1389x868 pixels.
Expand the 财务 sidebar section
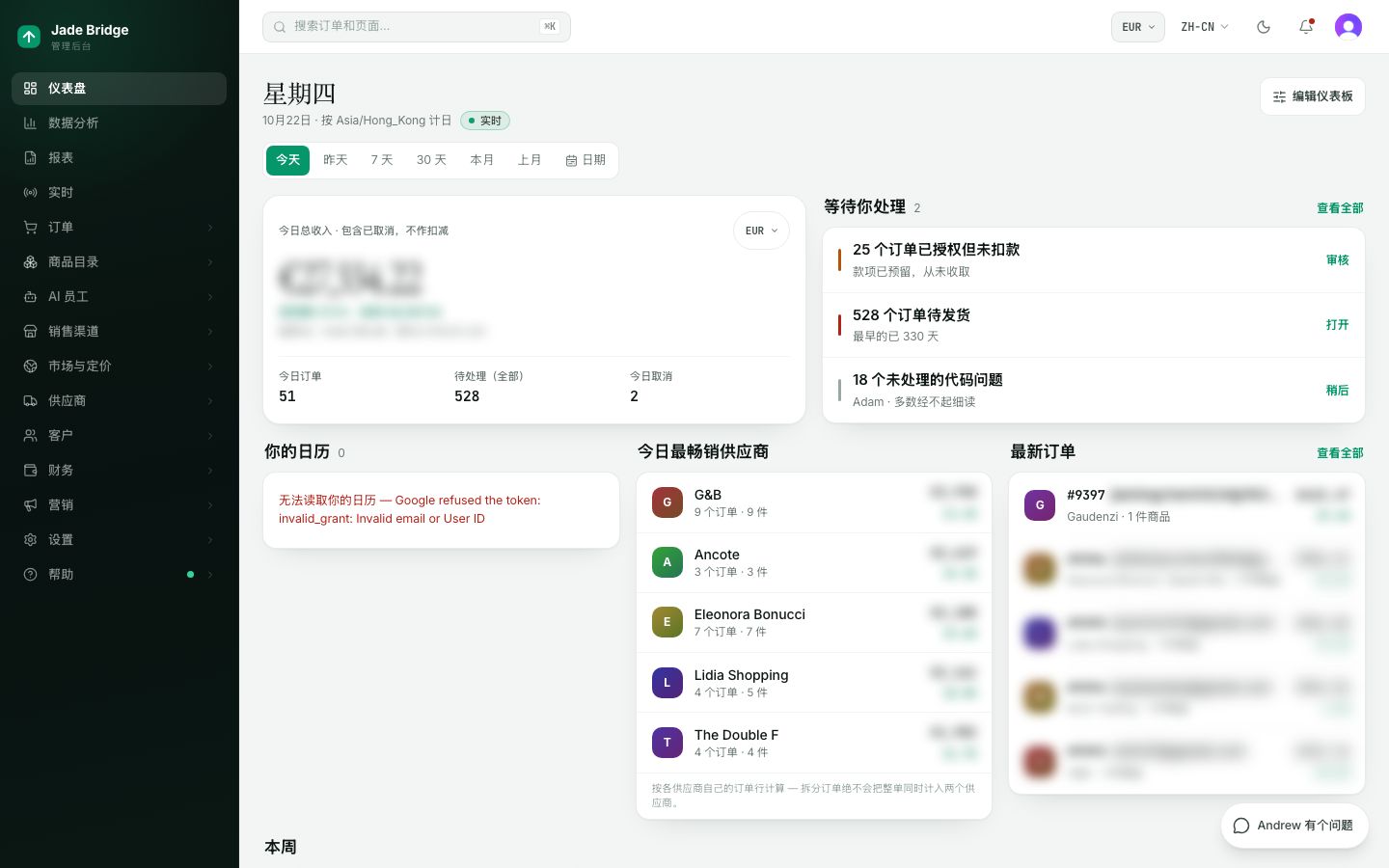[119, 470]
